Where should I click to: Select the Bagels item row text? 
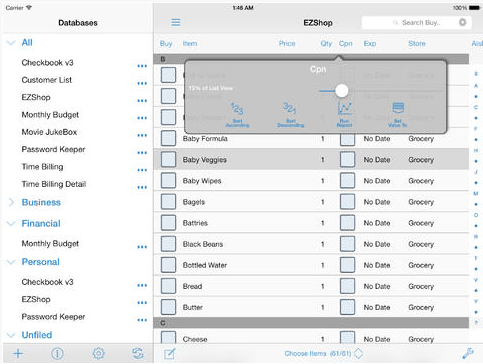194,202
